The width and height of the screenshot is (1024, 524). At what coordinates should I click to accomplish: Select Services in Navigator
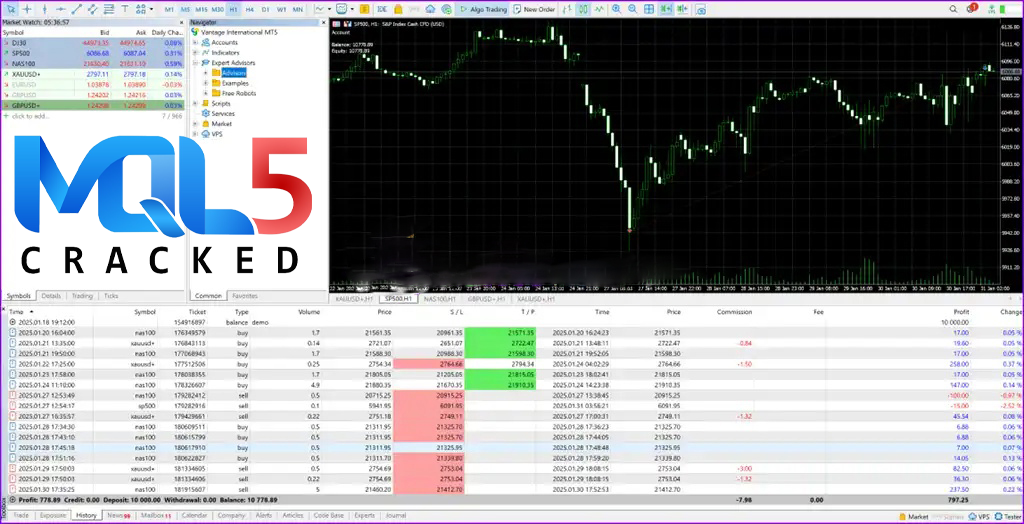(x=222, y=114)
